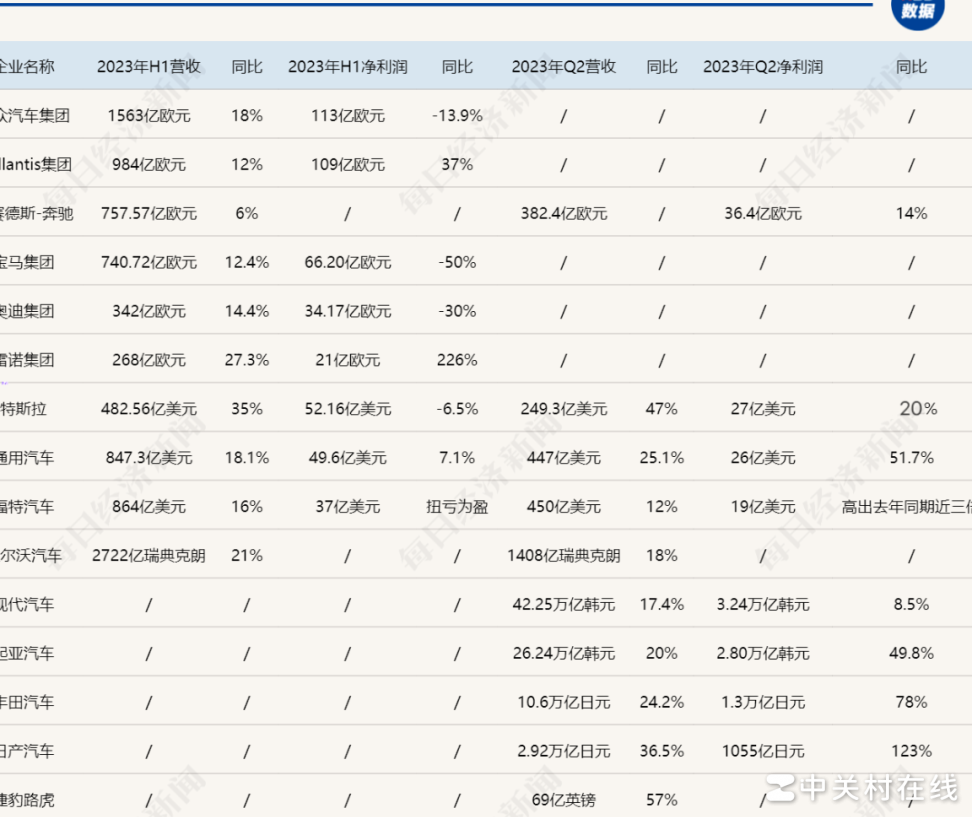Click Toyota's 10.6万亿日元 revenue cell
The height and width of the screenshot is (817, 972).
563,702
